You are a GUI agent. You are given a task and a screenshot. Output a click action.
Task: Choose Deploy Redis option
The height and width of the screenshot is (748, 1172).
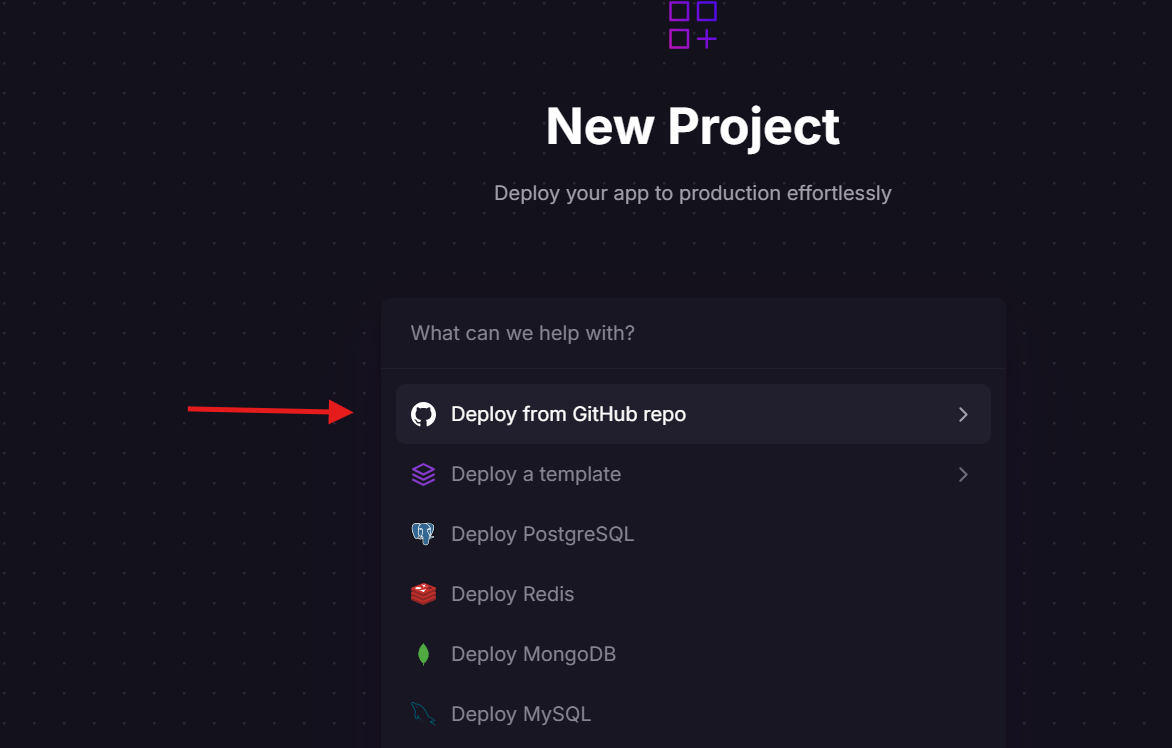pyautogui.click(x=693, y=594)
